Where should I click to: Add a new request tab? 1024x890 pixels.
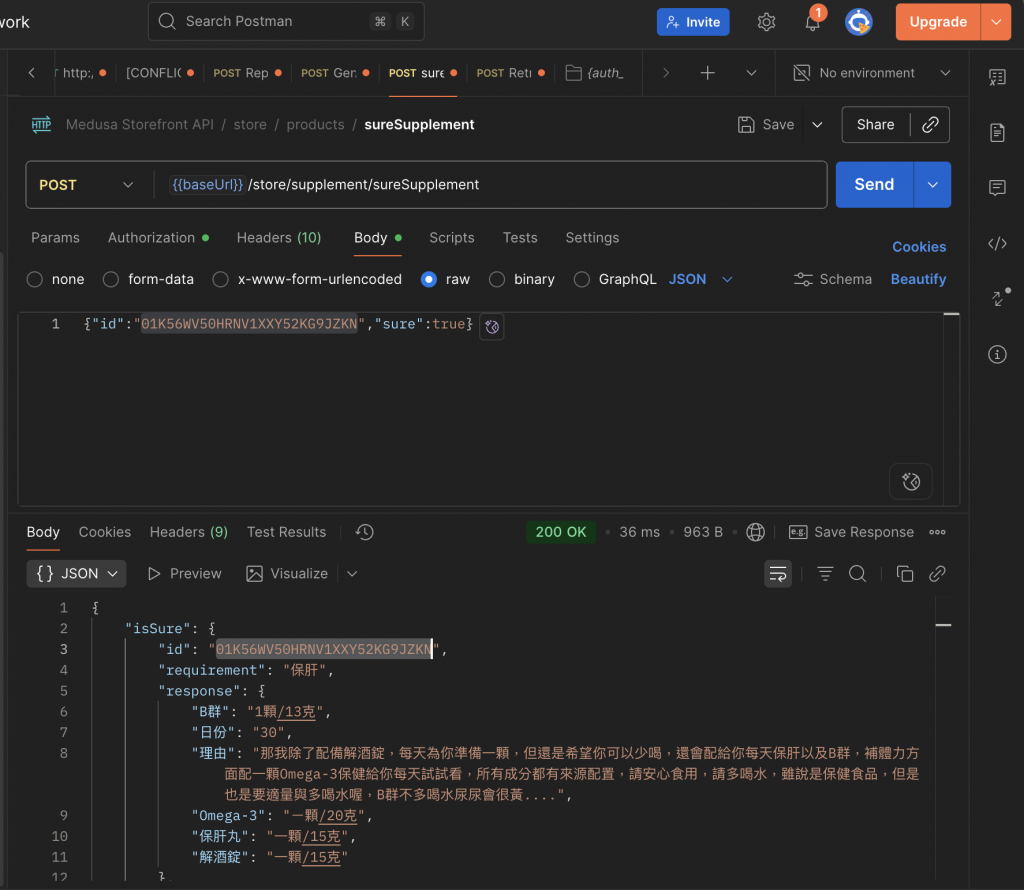click(x=707, y=73)
